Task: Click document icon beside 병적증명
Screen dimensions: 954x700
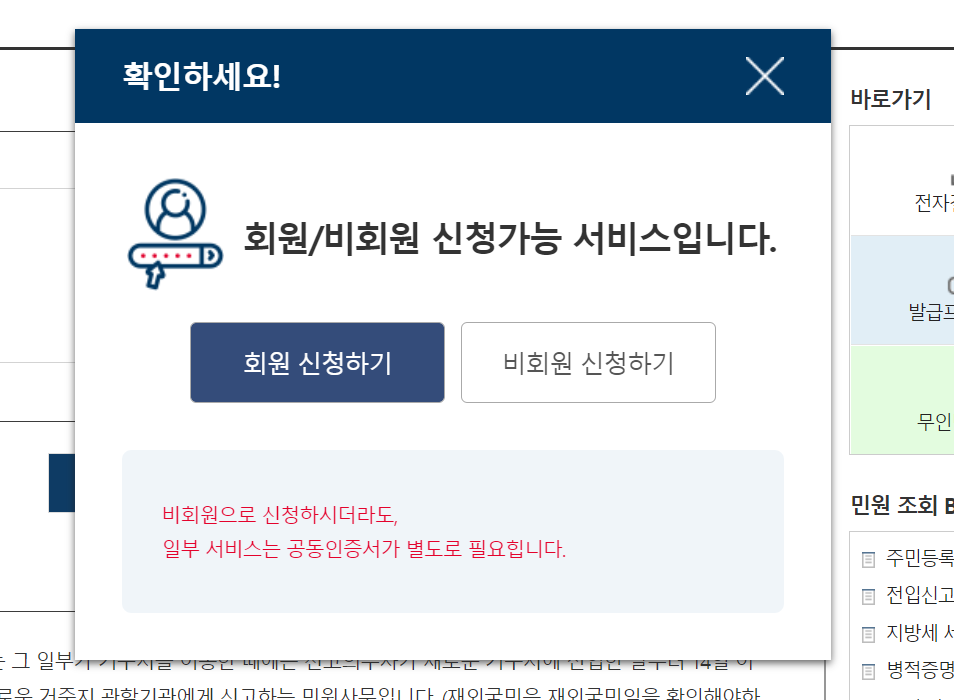Action: click(x=869, y=672)
